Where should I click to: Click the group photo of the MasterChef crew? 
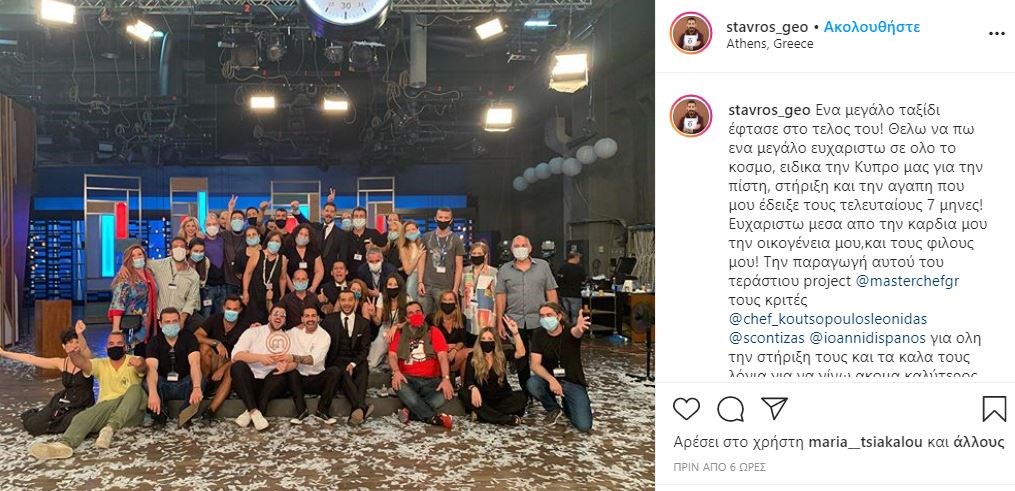(328, 245)
